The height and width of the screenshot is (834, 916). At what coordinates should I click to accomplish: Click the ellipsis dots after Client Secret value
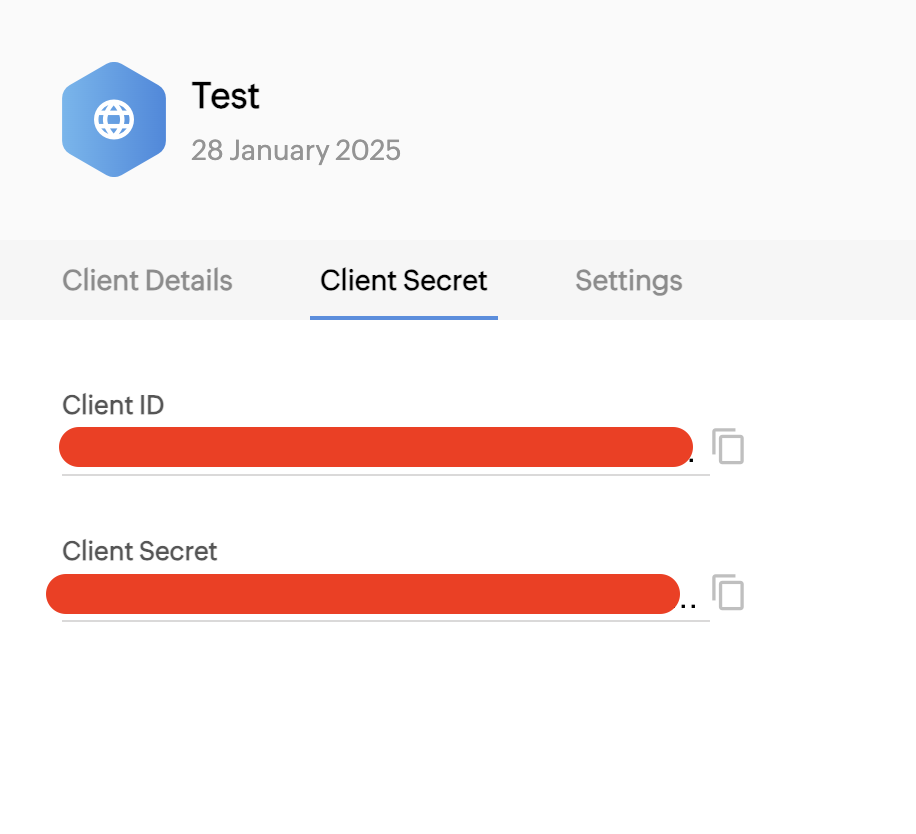coord(688,606)
